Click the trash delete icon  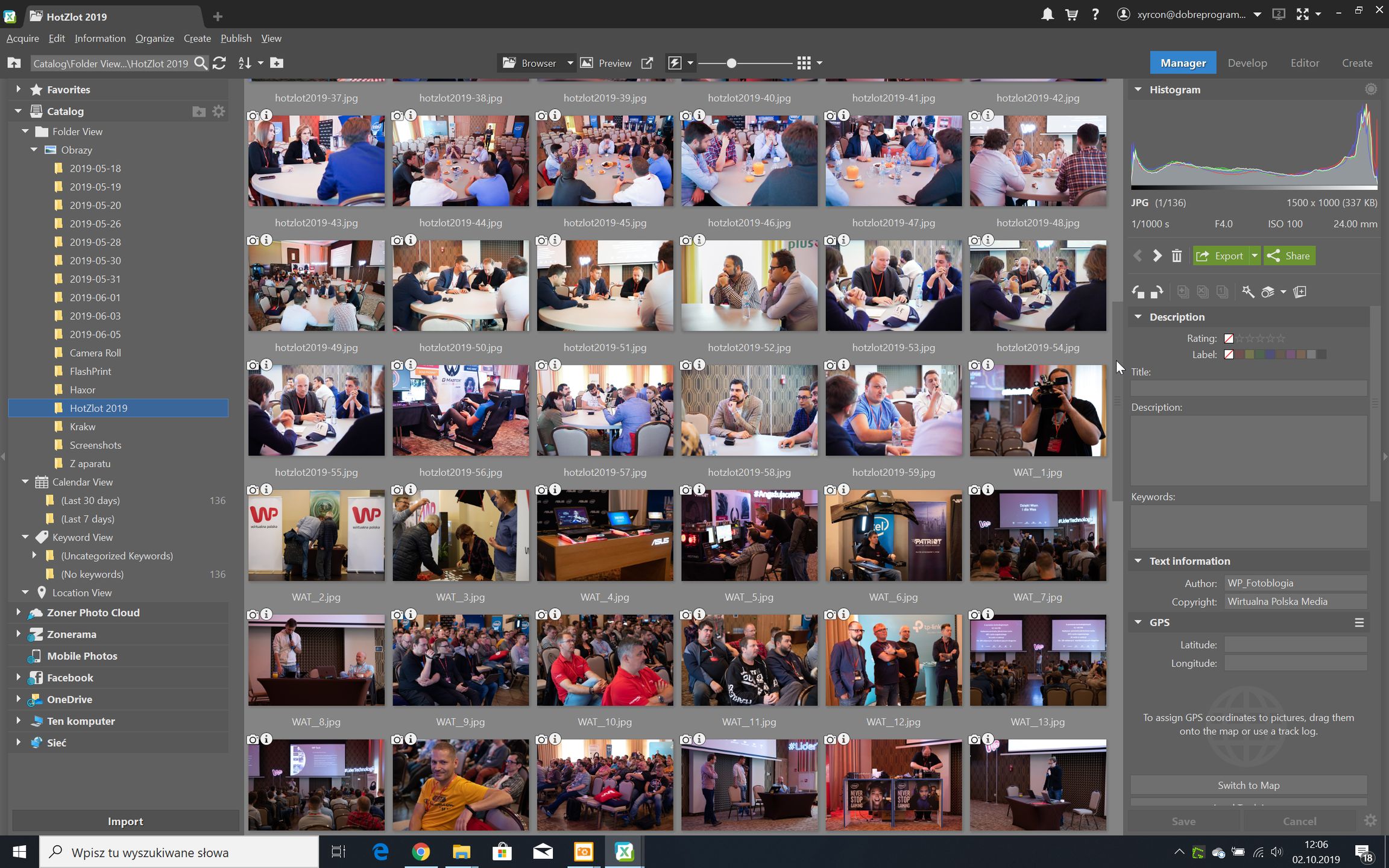coord(1176,256)
